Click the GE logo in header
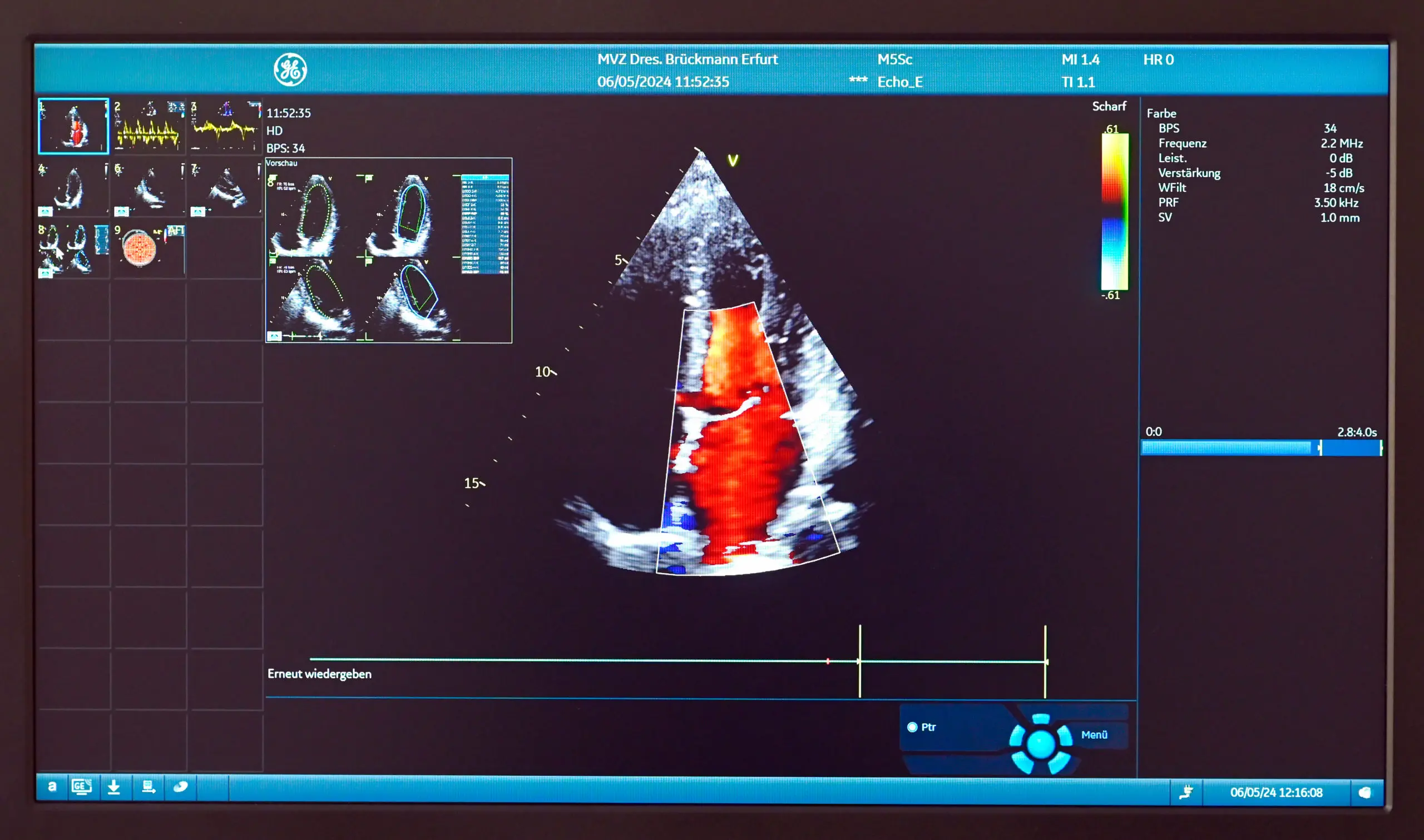Screen dimensions: 1424x840 tap(290, 69)
